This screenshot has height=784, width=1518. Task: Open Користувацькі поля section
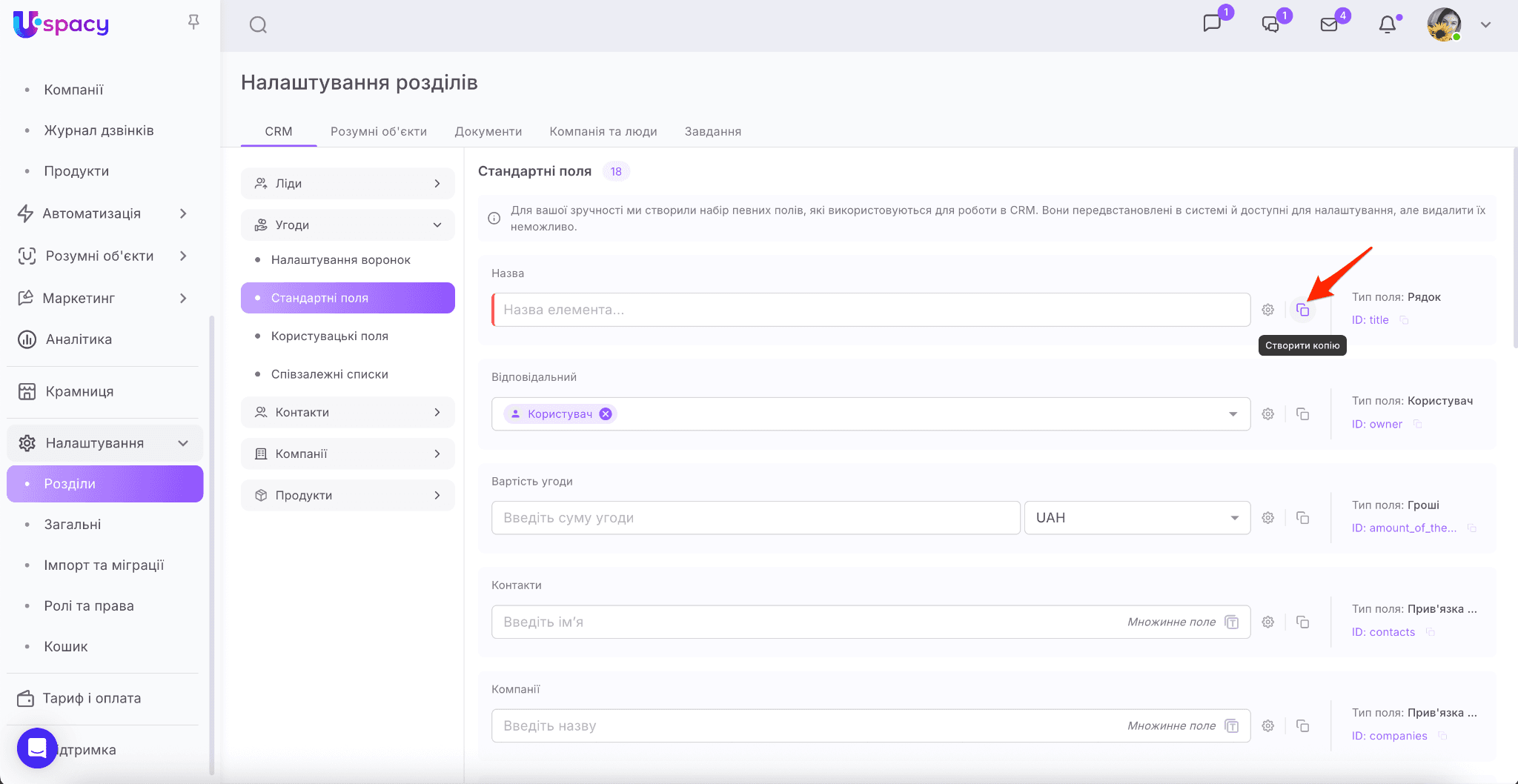tap(329, 336)
